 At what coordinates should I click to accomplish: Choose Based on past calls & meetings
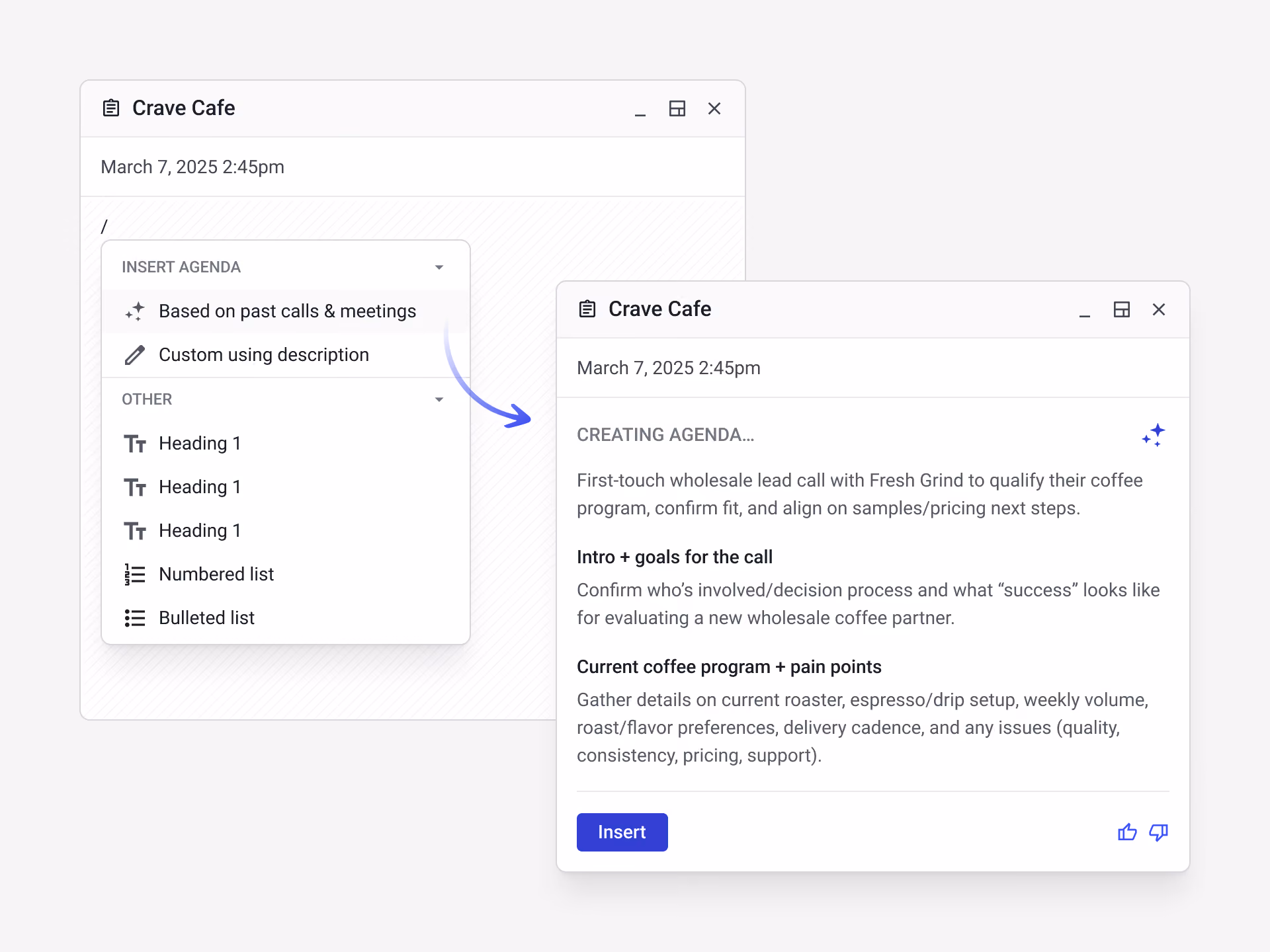[x=286, y=311]
